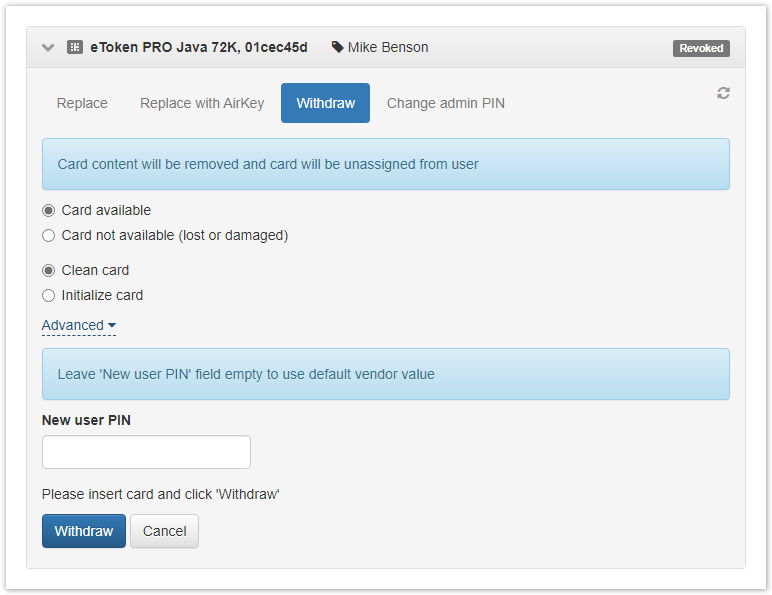Choose the Initialize card option

49,296
